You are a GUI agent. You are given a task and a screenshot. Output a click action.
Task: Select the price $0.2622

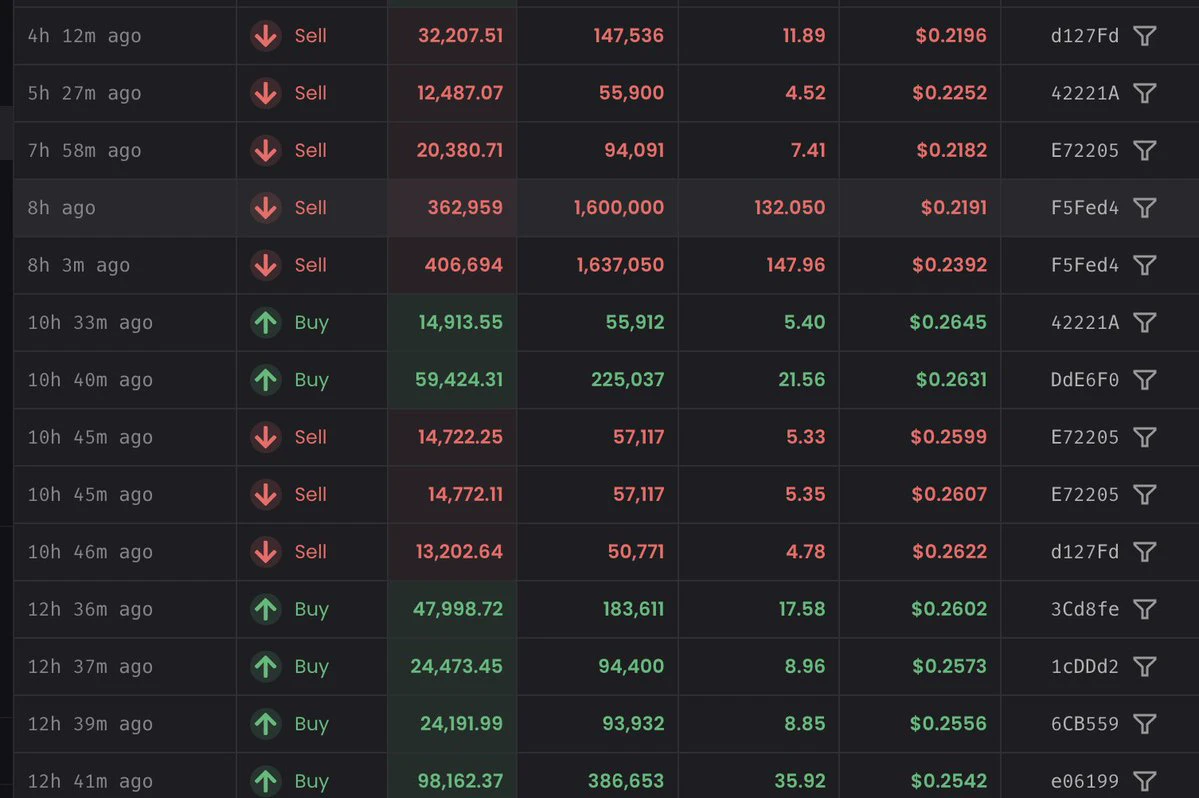click(x=949, y=552)
